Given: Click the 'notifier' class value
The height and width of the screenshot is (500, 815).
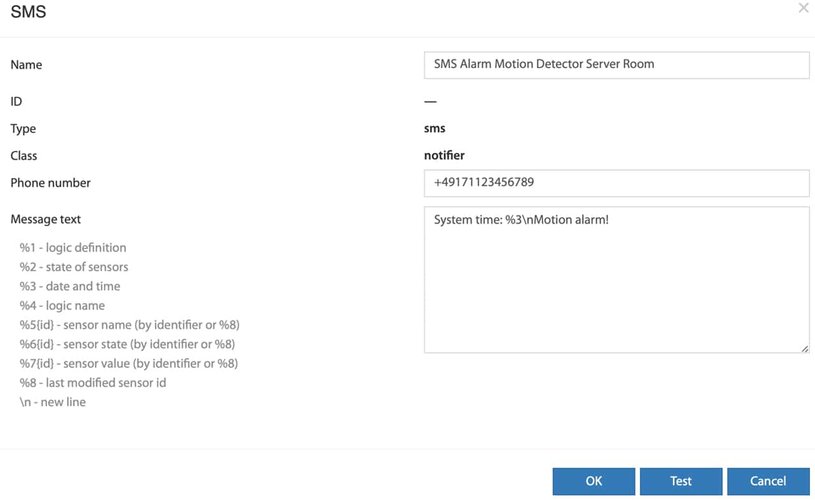Looking at the screenshot, I should tap(444, 155).
